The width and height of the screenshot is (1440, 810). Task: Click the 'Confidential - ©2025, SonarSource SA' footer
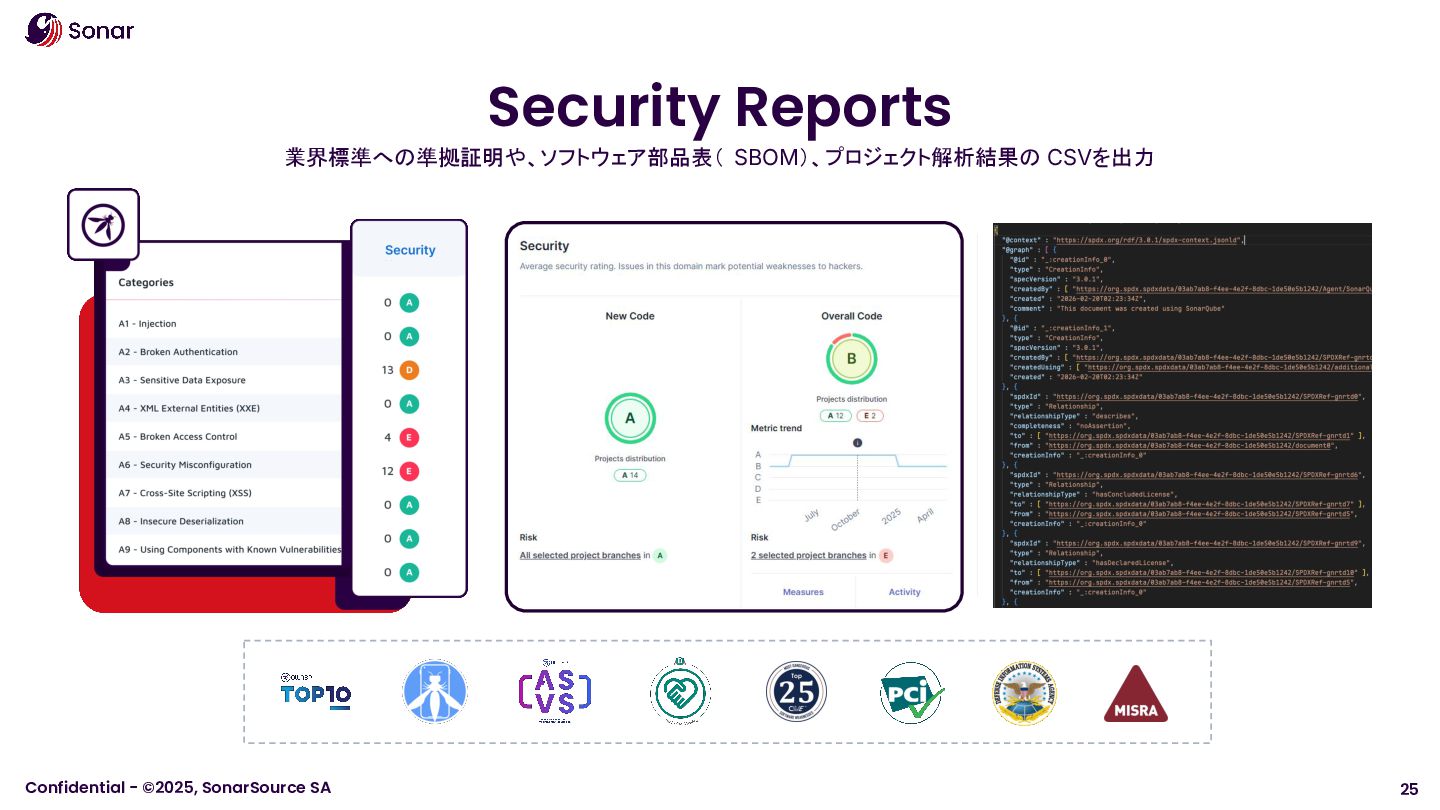pos(178,787)
